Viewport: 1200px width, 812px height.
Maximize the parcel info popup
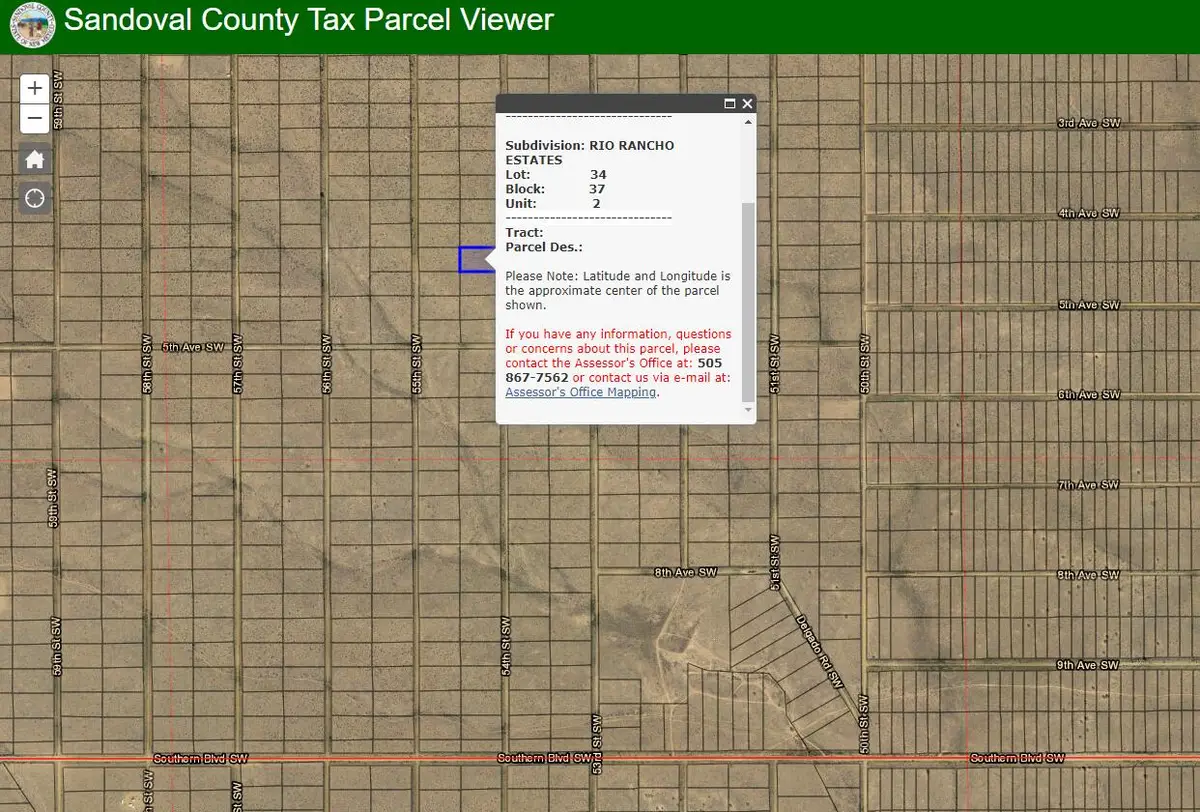point(730,104)
